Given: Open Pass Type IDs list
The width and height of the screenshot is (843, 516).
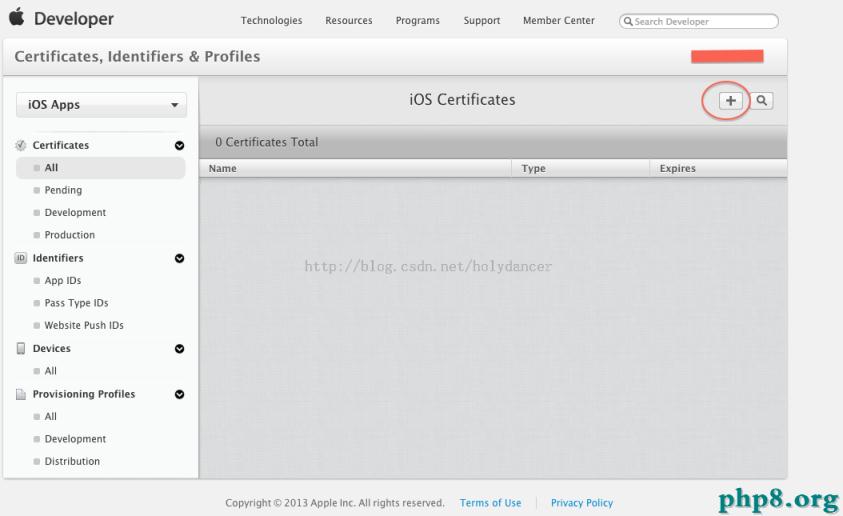Looking at the screenshot, I should click(x=76, y=303).
